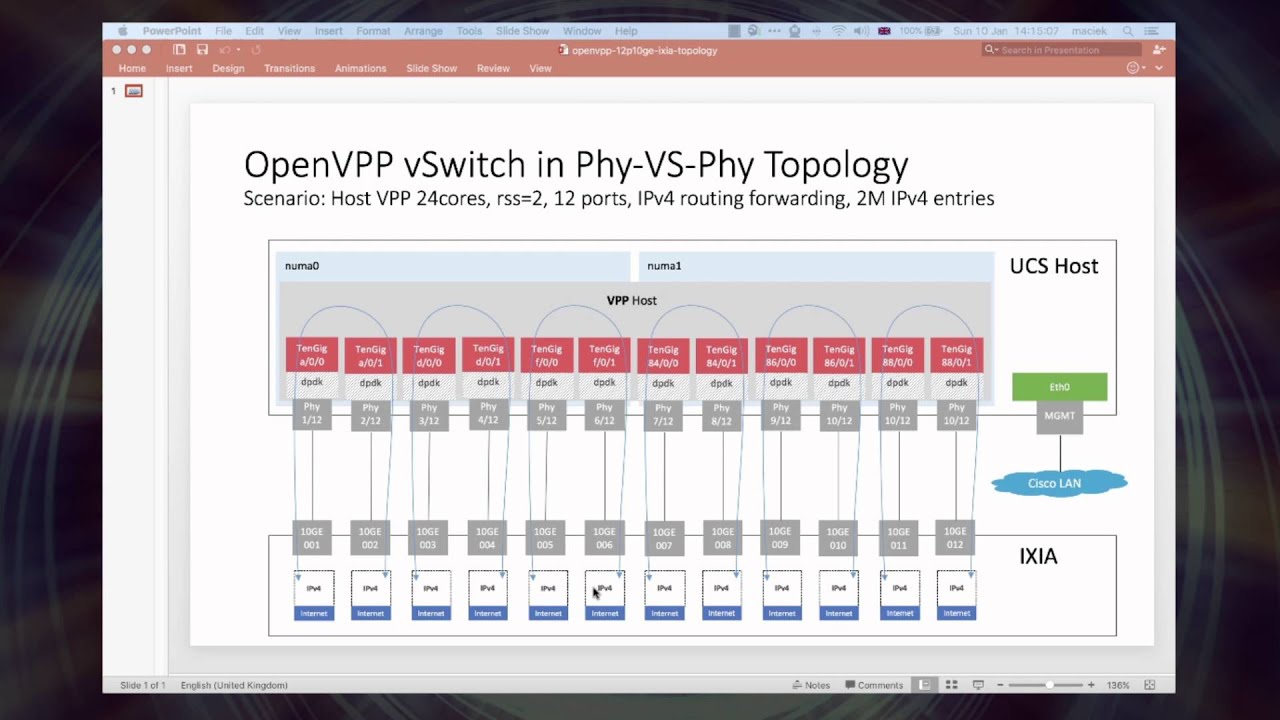This screenshot has height=720, width=1280.
Task: Save the presentation with the floppy disk icon
Action: pos(203,49)
